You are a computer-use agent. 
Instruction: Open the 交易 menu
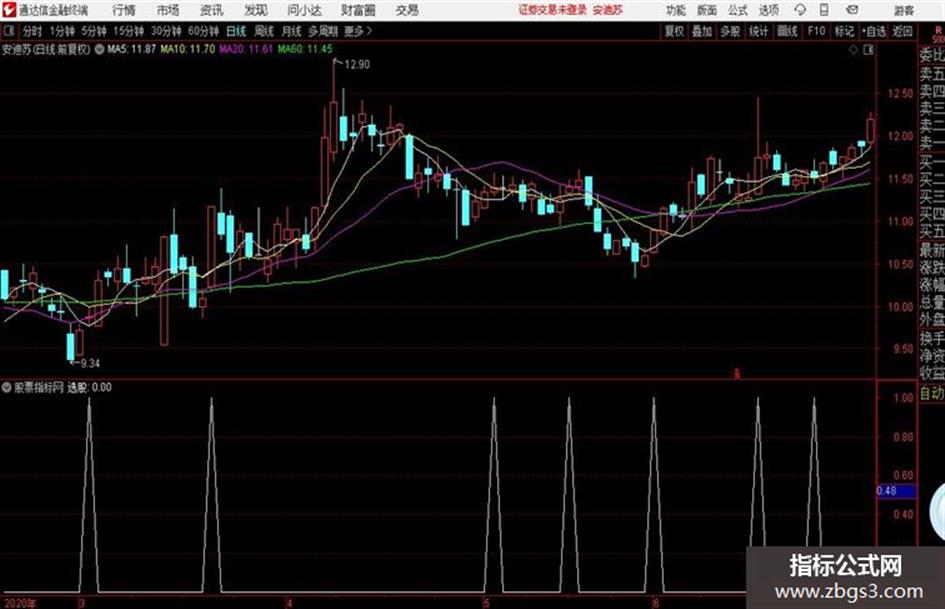[x=407, y=10]
